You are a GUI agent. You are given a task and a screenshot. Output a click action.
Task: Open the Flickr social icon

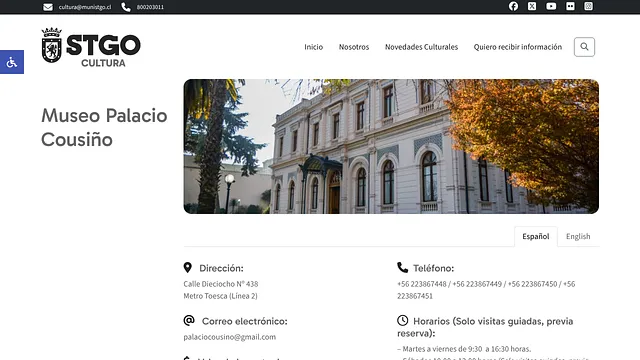click(570, 6)
